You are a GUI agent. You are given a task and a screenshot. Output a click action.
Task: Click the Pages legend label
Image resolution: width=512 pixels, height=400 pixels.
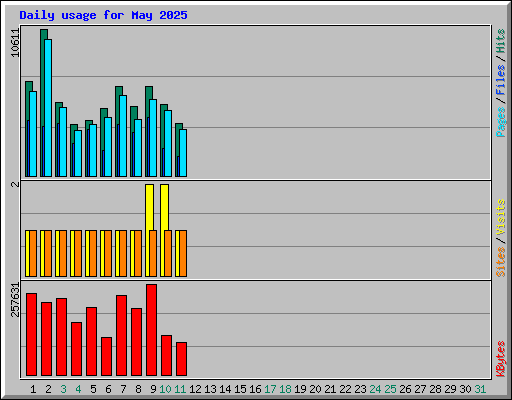coord(500,122)
